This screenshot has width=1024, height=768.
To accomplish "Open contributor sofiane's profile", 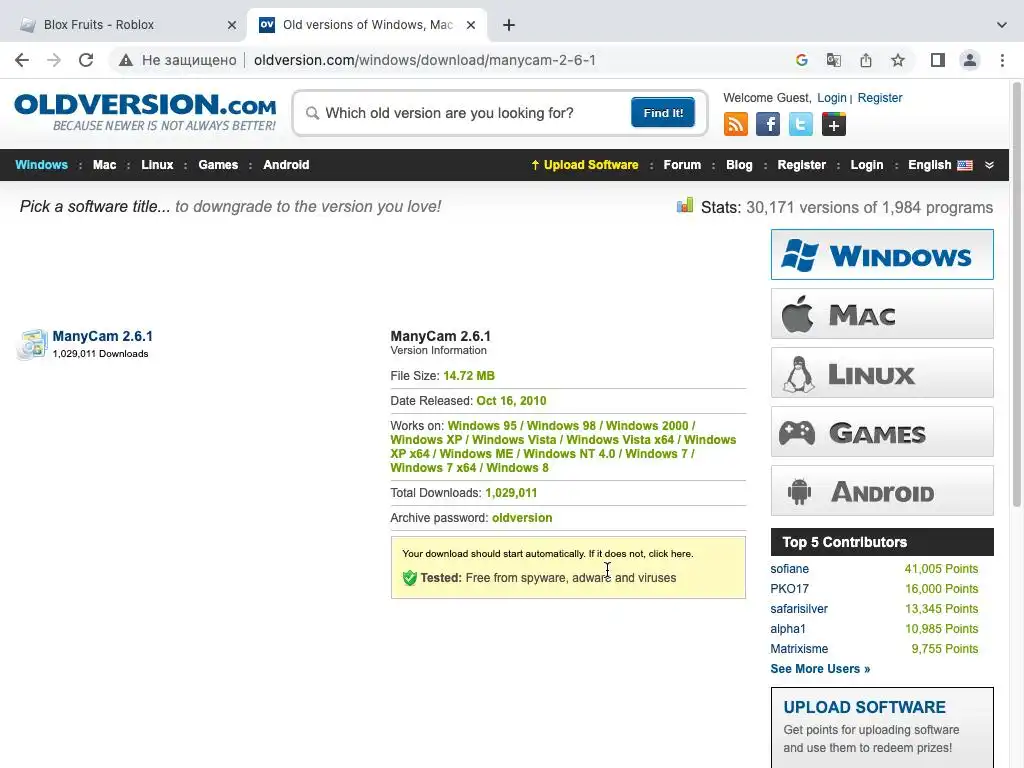I will pyautogui.click(x=790, y=569).
